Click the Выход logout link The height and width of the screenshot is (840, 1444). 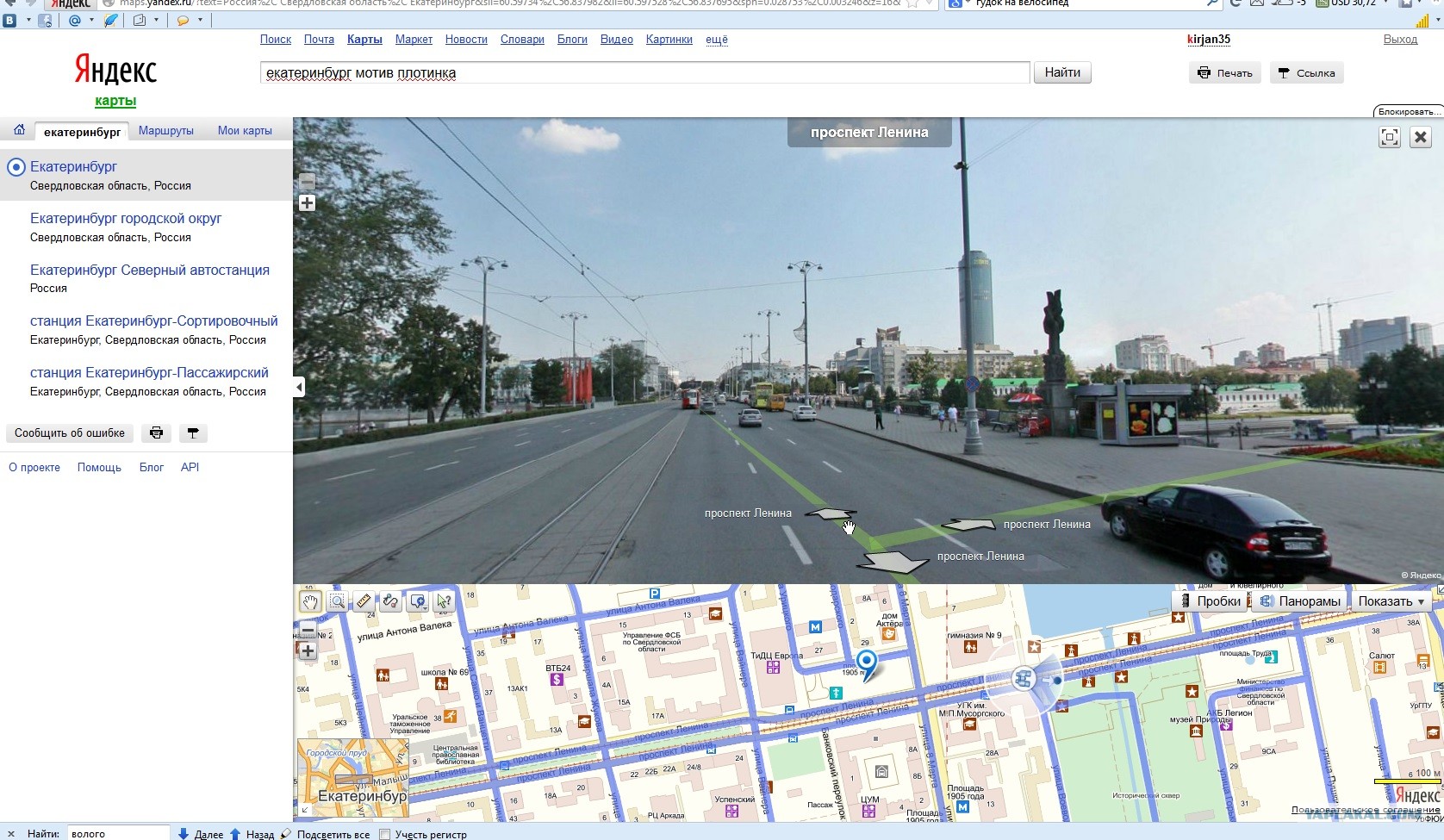pyautogui.click(x=1400, y=40)
